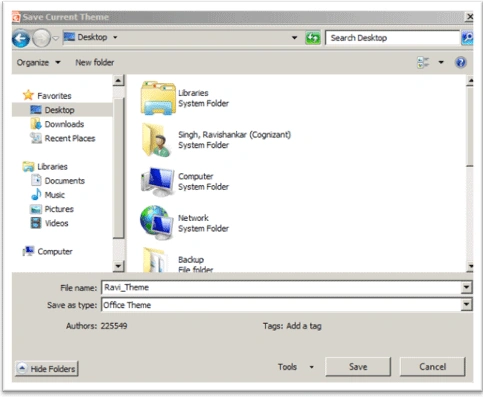483x397 pixels.
Task: Click the Save button
Action: coord(358,367)
